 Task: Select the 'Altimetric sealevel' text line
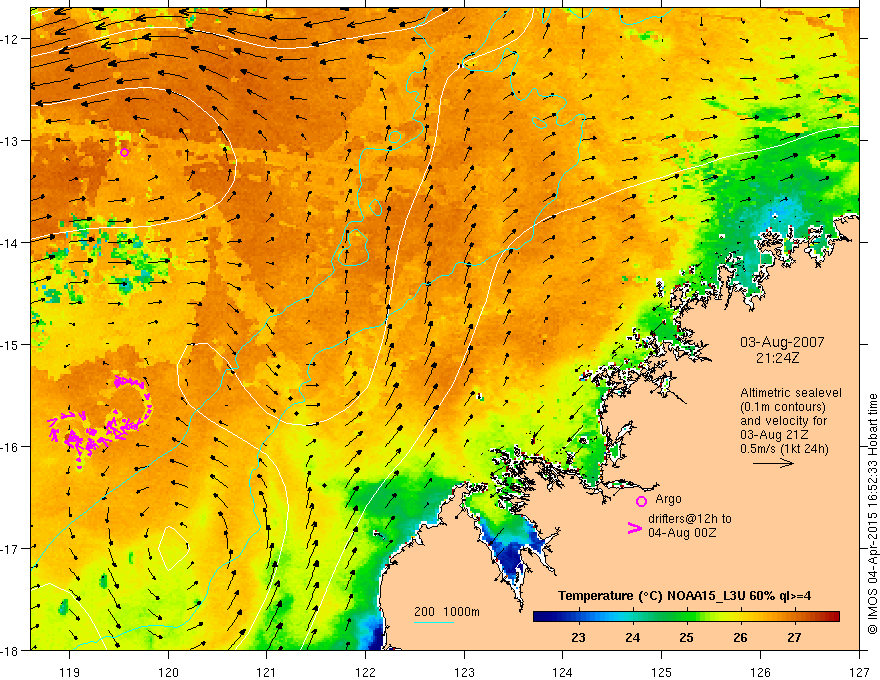pos(791,393)
